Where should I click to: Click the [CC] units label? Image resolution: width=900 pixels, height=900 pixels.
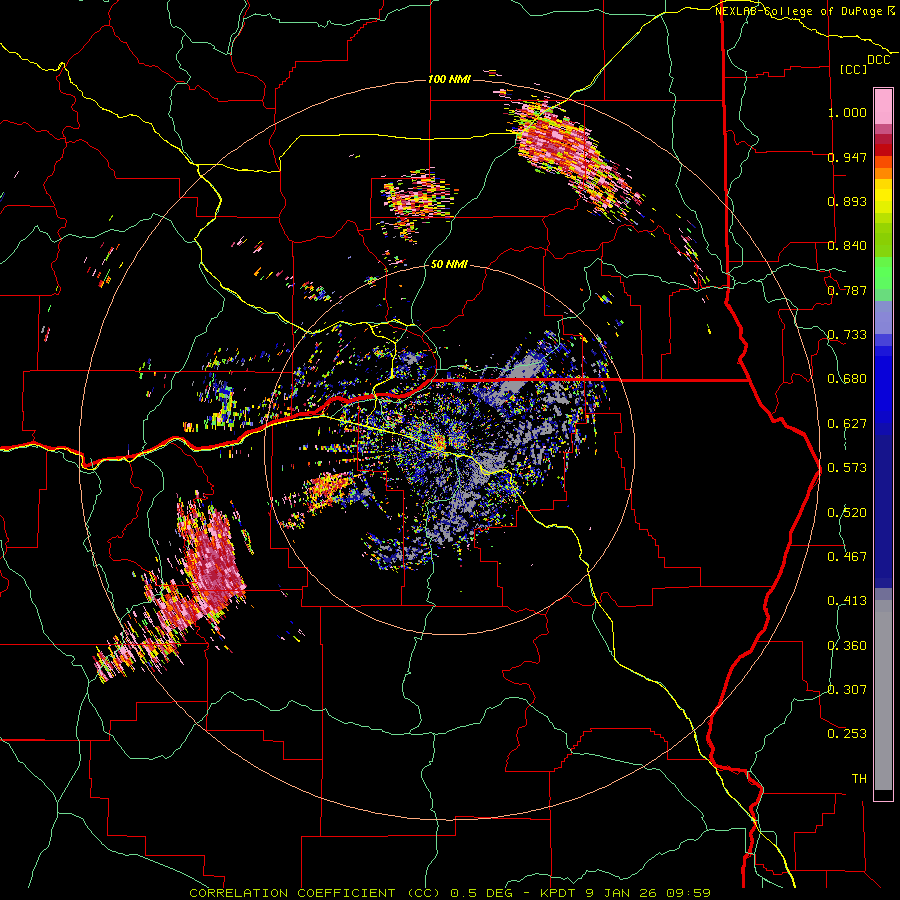coord(853,69)
